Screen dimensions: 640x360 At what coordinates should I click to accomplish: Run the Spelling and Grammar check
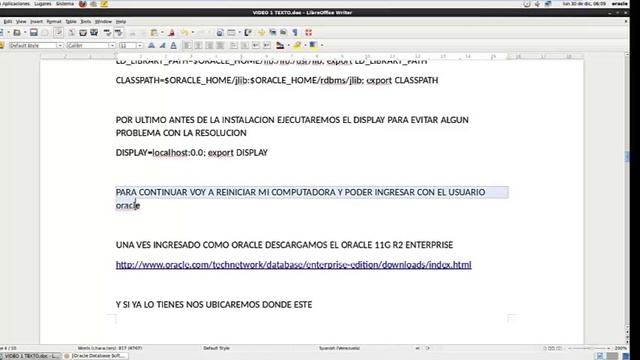click(107, 33)
